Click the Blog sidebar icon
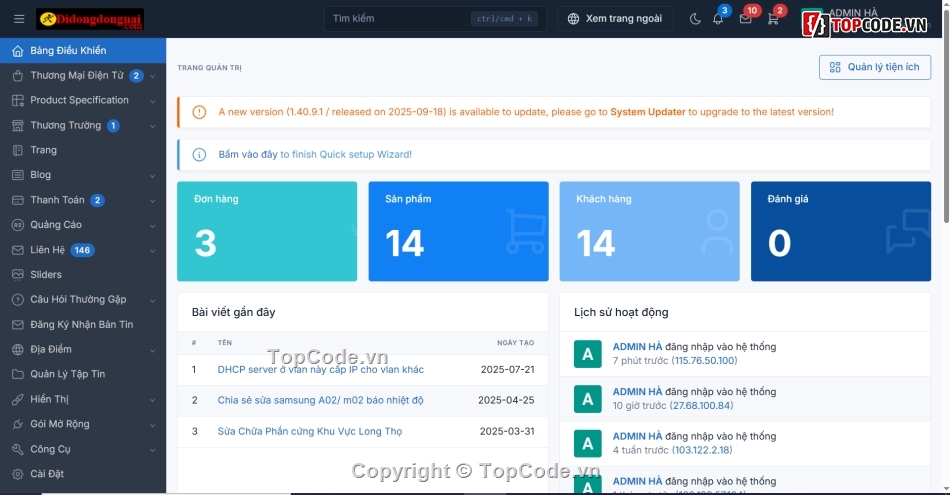The width and height of the screenshot is (950, 495). (x=18, y=175)
